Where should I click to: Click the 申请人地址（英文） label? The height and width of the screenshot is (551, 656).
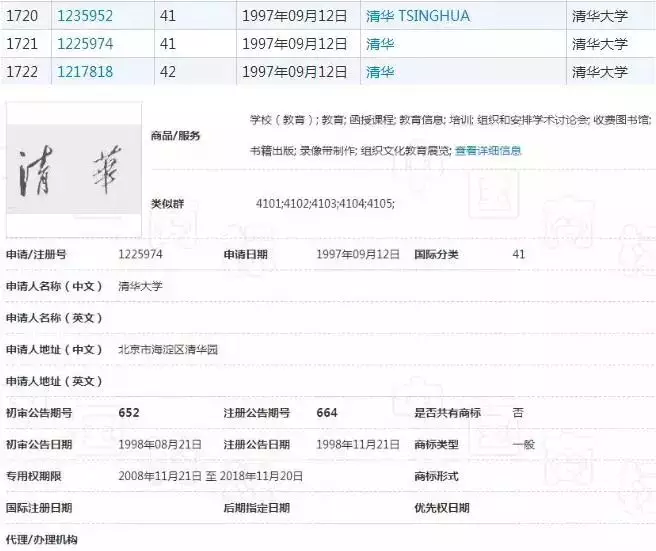pos(54,381)
